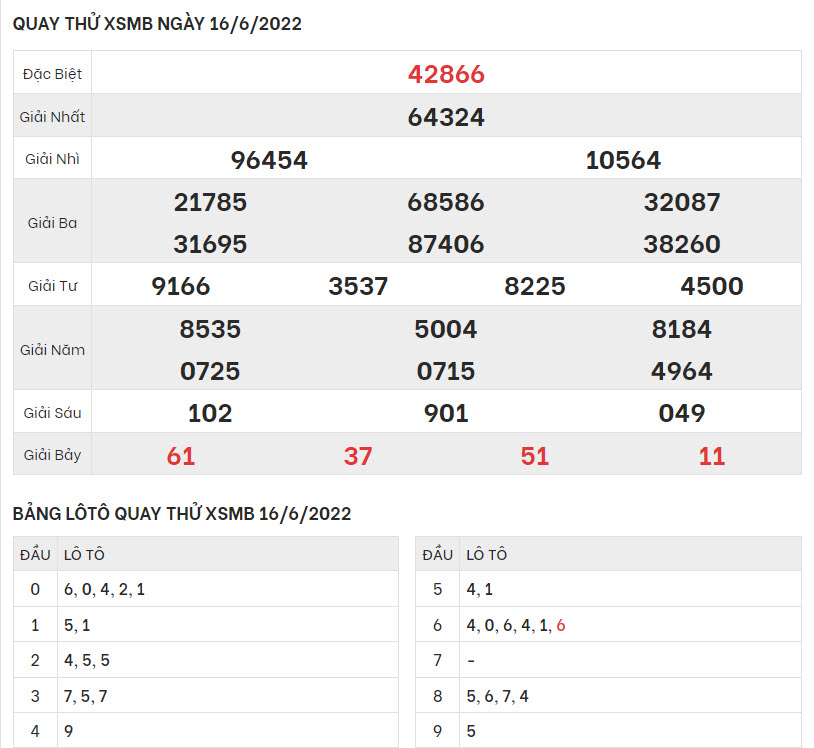Select the Giải Năm number 0725
Image resolution: width=814 pixels, height=748 pixels.
pos(210,371)
